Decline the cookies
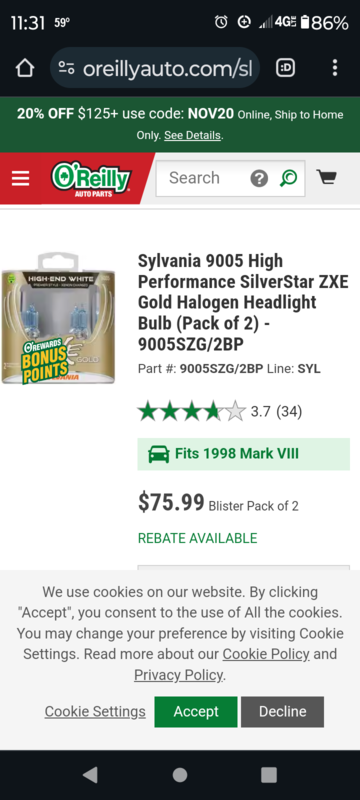The width and height of the screenshot is (360, 800). [x=282, y=712]
